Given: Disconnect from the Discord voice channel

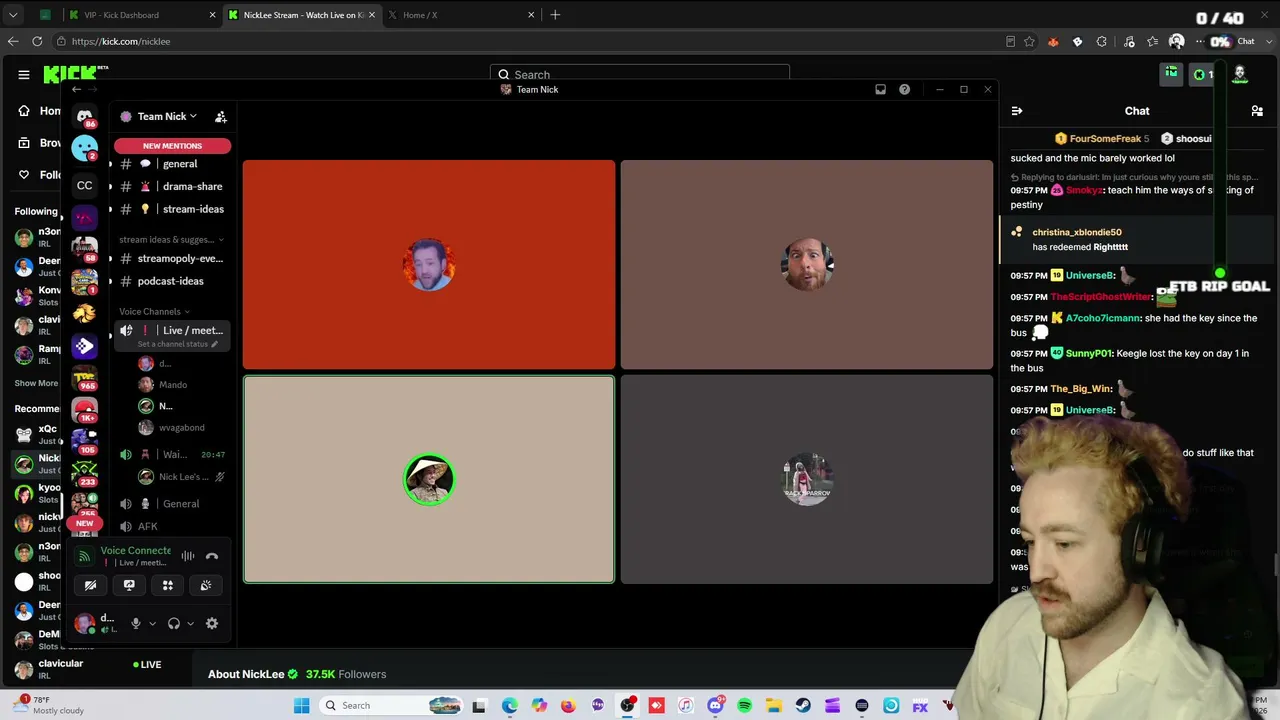Looking at the screenshot, I should click(x=212, y=556).
